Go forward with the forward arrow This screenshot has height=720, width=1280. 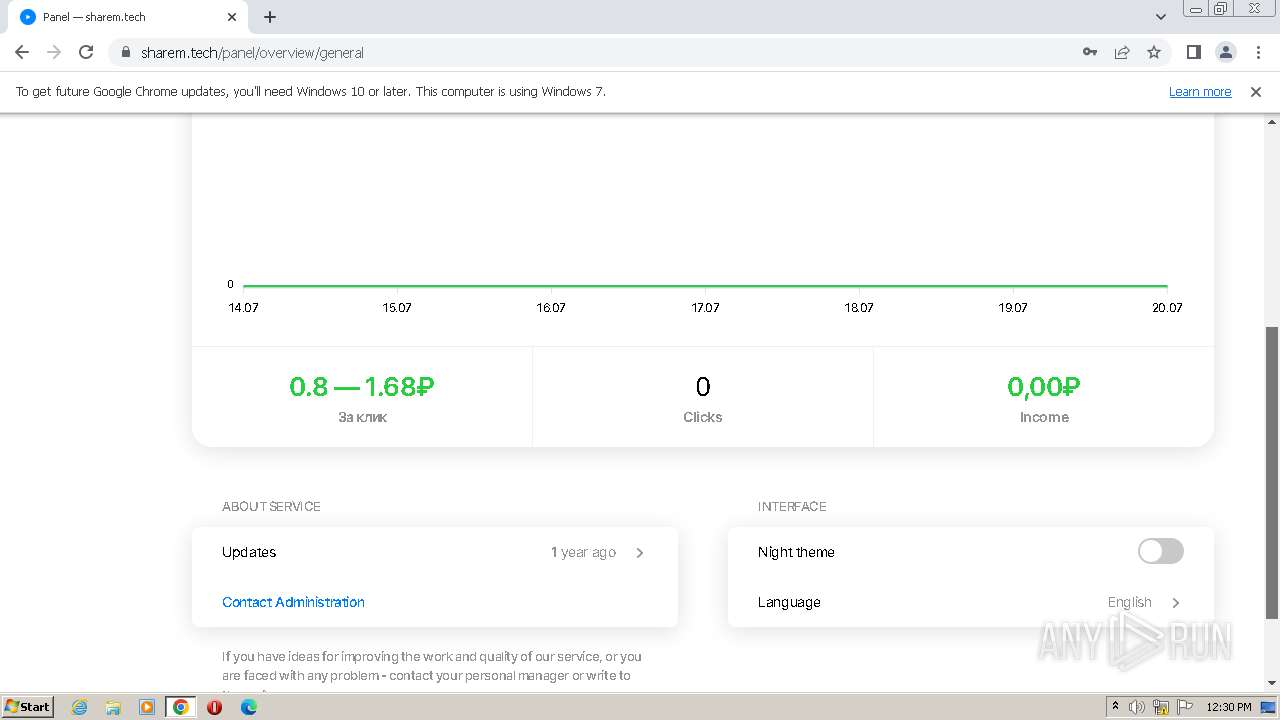[x=54, y=52]
